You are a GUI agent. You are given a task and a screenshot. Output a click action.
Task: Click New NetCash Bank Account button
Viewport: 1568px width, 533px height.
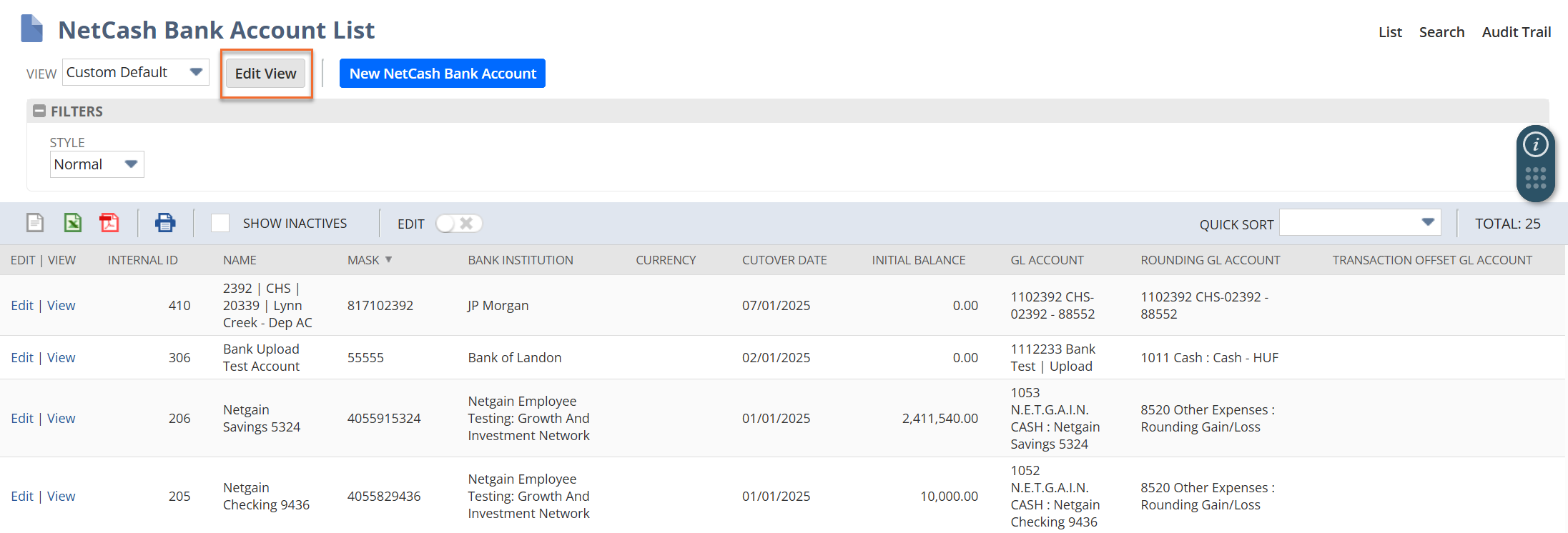click(x=442, y=74)
